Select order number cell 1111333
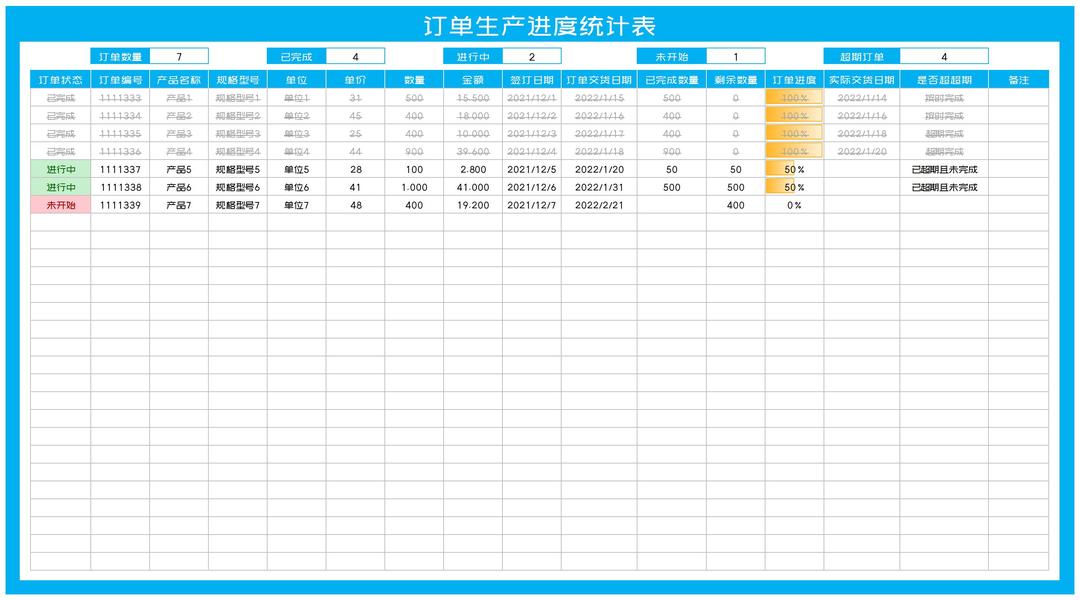 pos(121,98)
